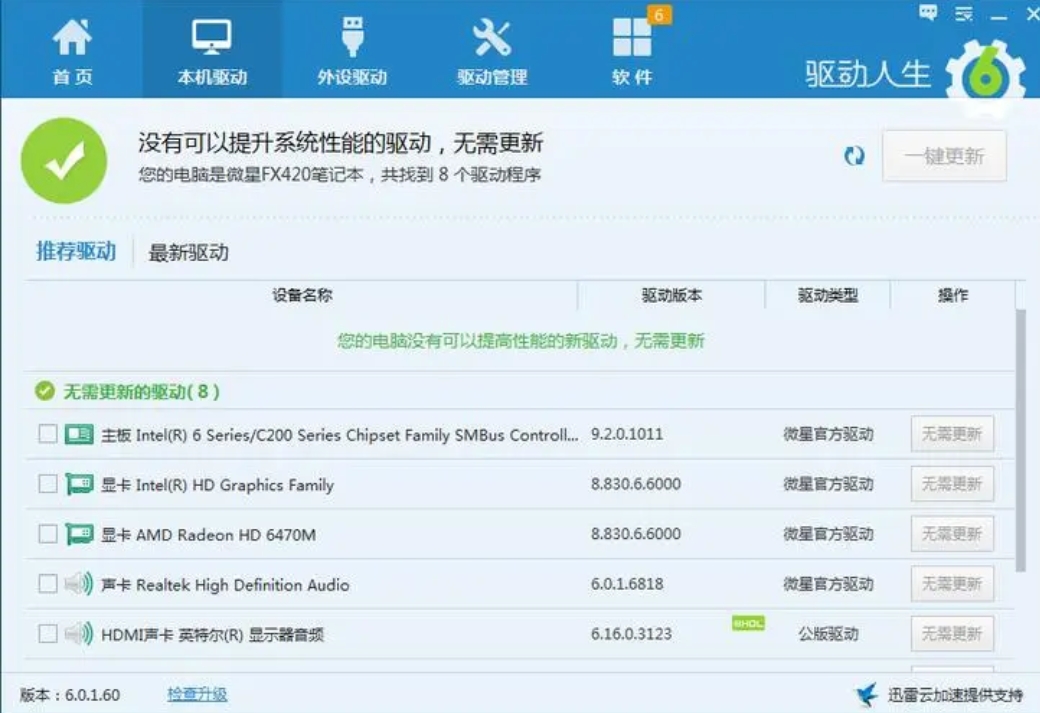
Task: Click version 6.0.1.6818 cell
Action: (x=627, y=584)
